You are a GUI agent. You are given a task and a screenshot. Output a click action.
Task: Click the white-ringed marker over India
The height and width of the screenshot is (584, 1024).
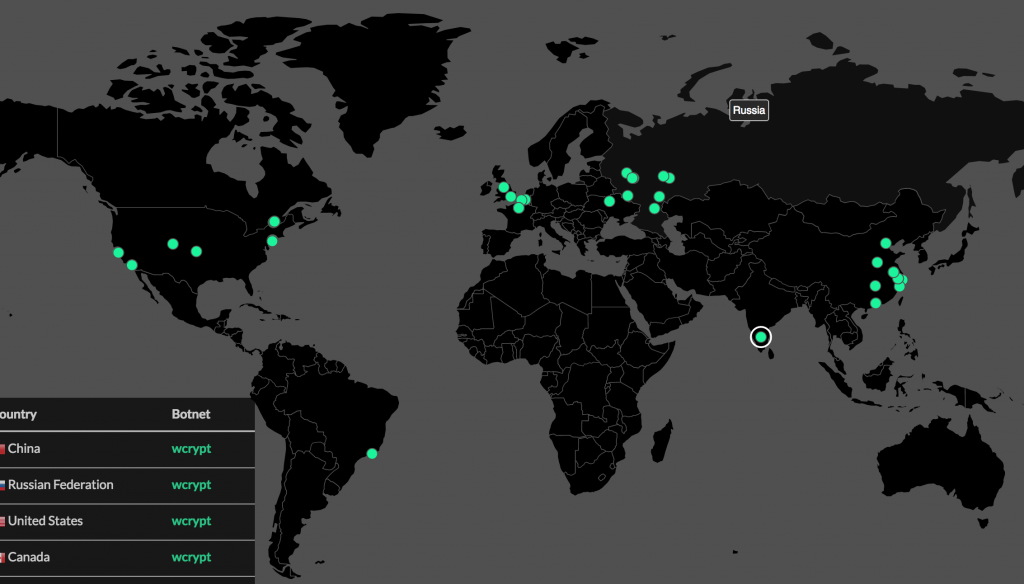point(761,337)
